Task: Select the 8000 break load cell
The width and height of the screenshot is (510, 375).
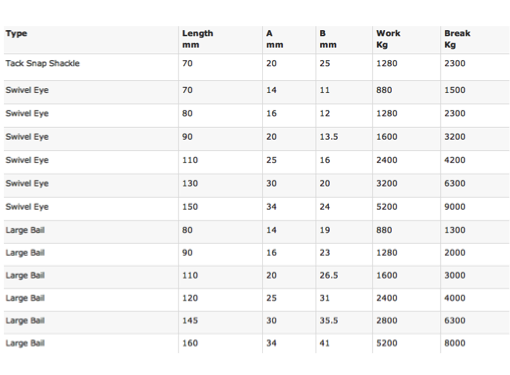Action: click(x=455, y=343)
